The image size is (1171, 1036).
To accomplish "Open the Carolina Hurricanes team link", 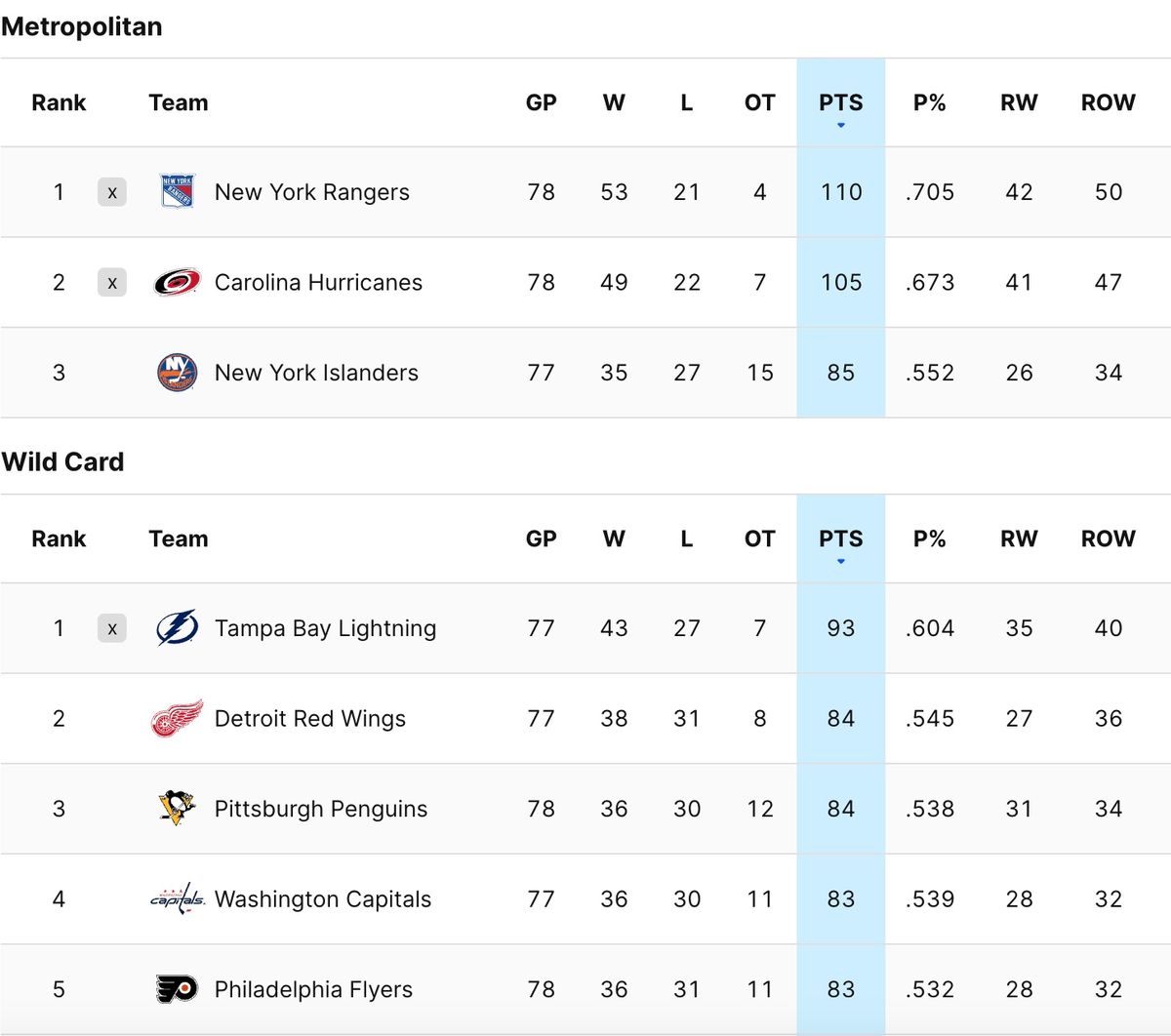I will tap(318, 282).
